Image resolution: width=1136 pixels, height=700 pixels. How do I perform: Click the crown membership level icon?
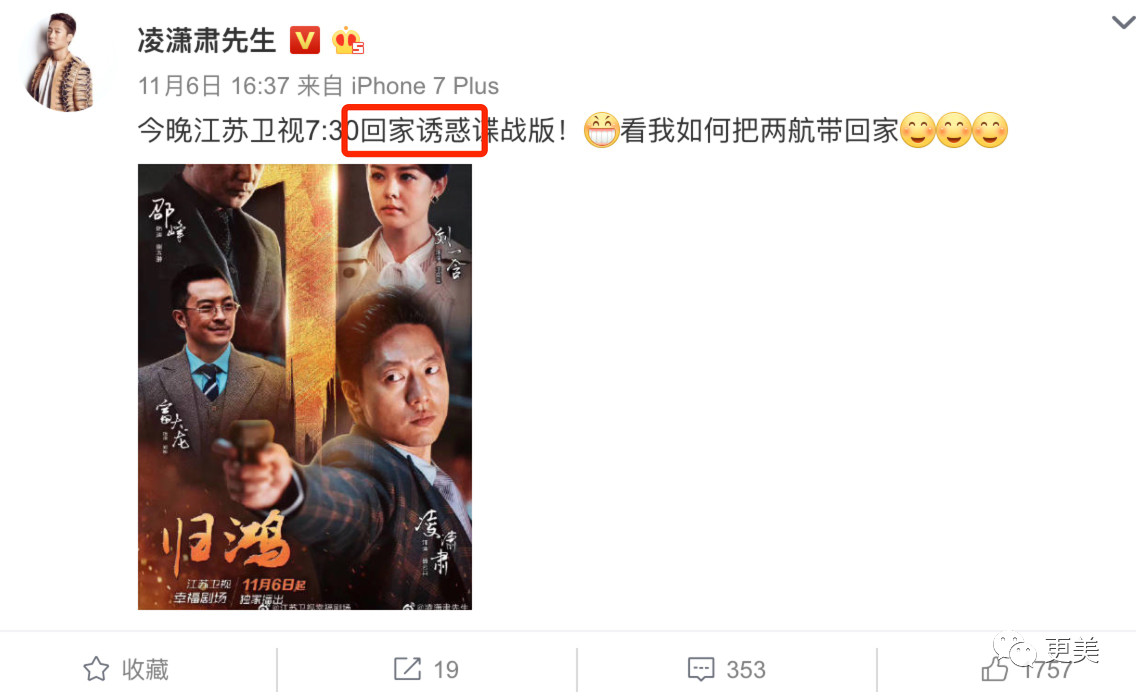(348, 41)
